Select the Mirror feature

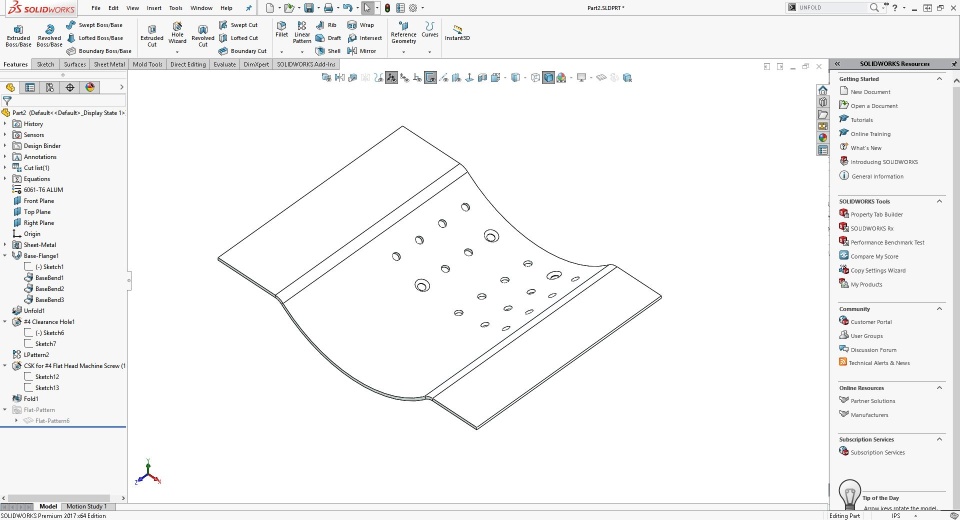click(x=361, y=51)
